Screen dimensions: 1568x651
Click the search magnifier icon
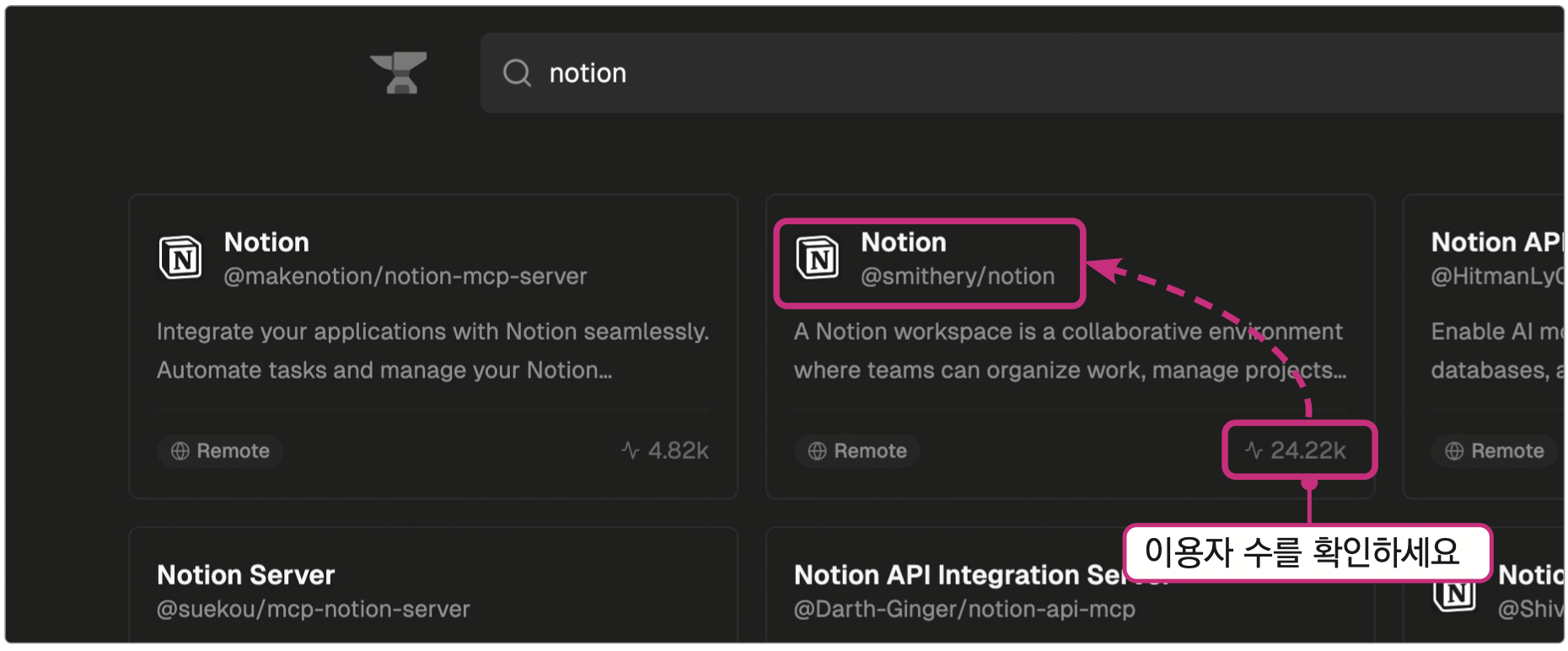[517, 73]
